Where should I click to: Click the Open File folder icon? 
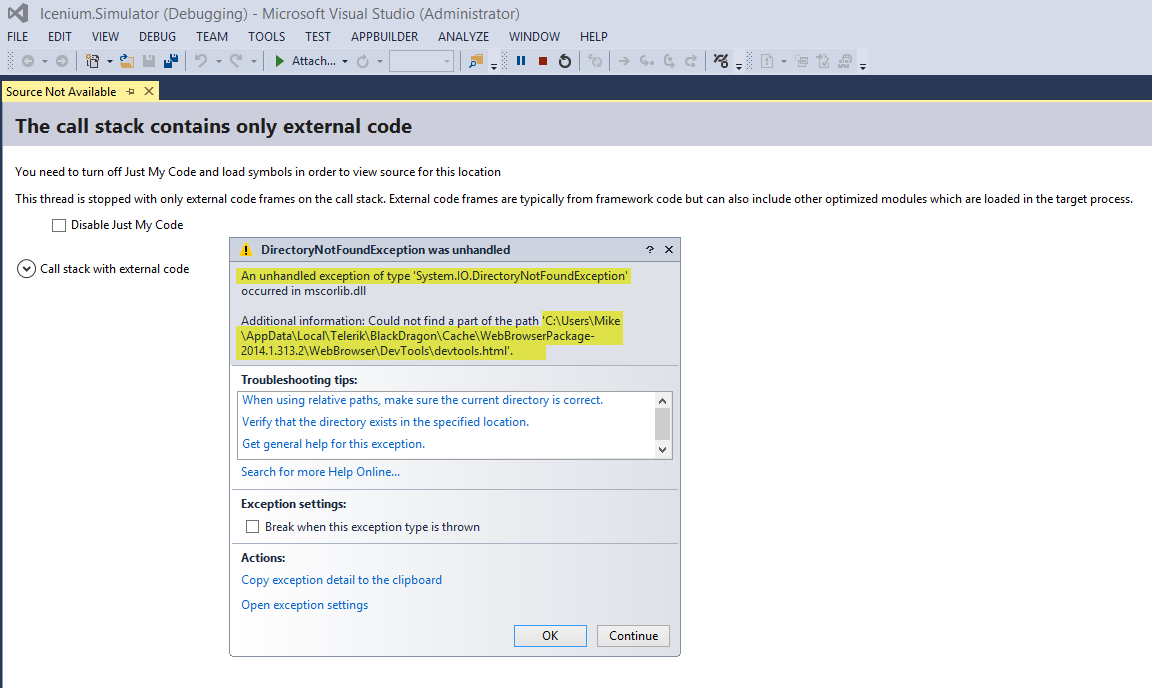coord(127,61)
